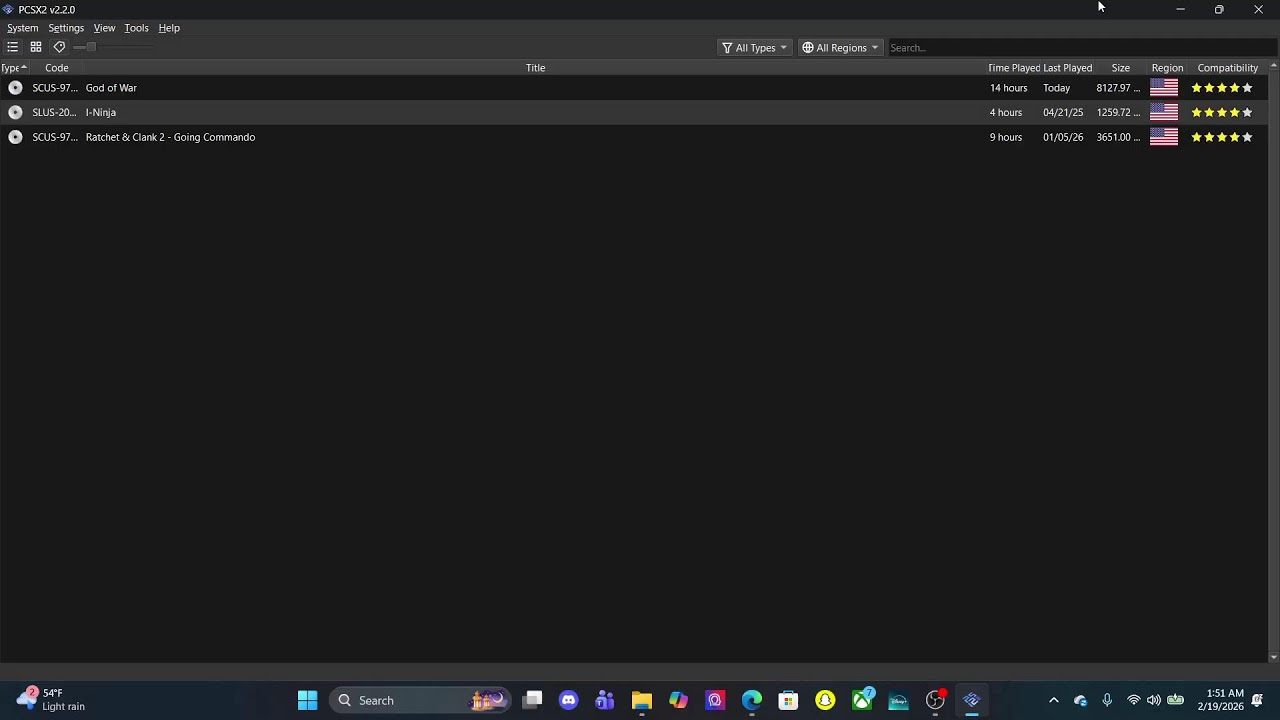Open Microsoft Store from the taskbar

click(788, 700)
